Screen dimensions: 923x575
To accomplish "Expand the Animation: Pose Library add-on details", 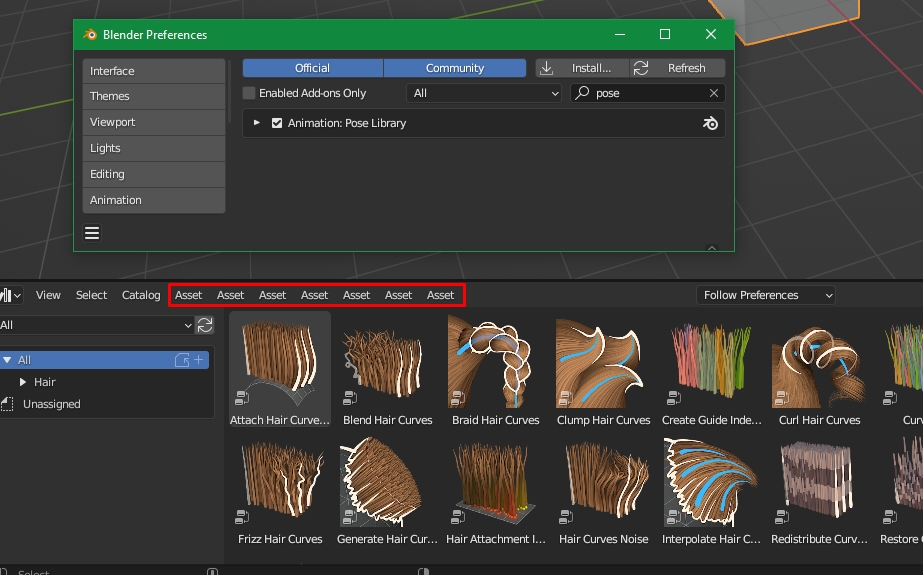I will pos(257,123).
